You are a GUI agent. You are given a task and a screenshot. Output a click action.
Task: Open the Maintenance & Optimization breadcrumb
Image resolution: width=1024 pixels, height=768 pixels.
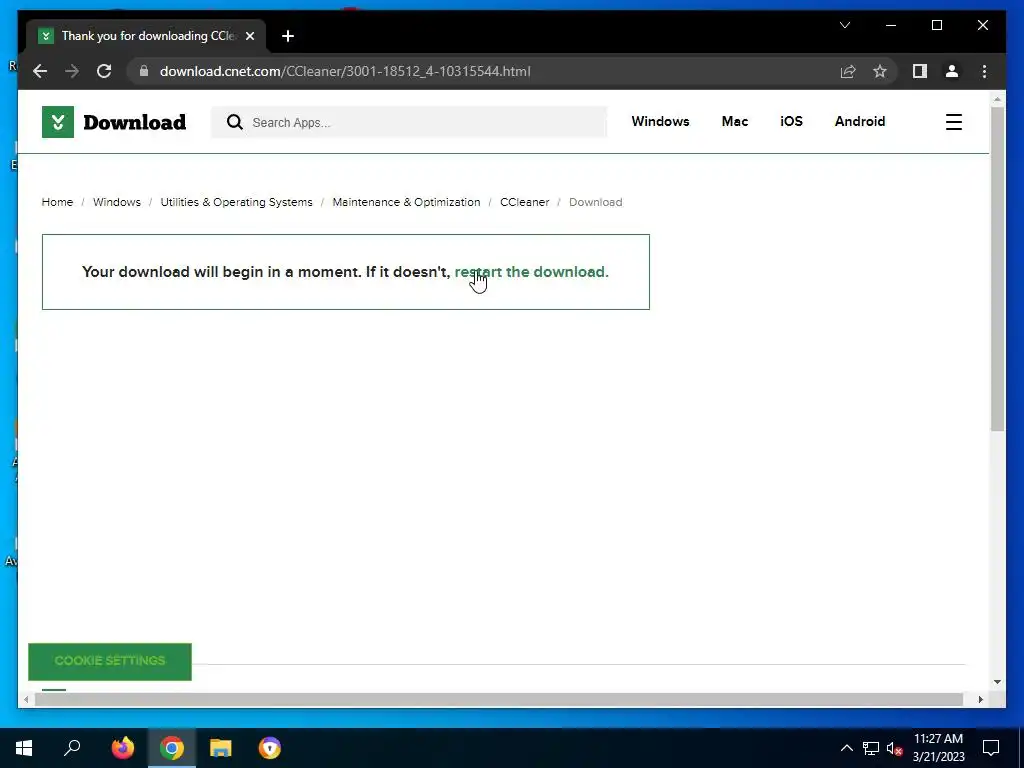click(x=406, y=202)
